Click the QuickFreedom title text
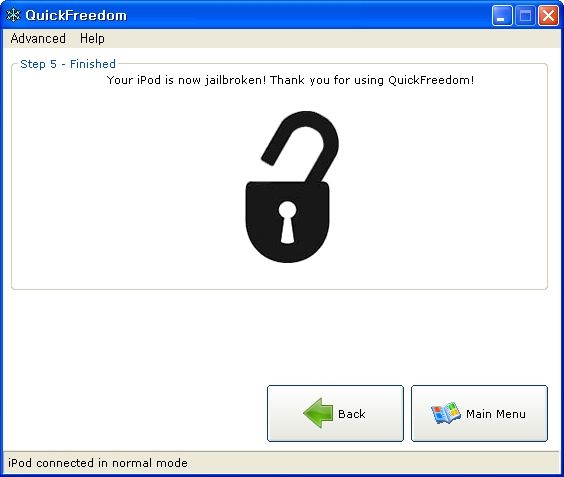Viewport: 564px width, 477px height. 76,15
